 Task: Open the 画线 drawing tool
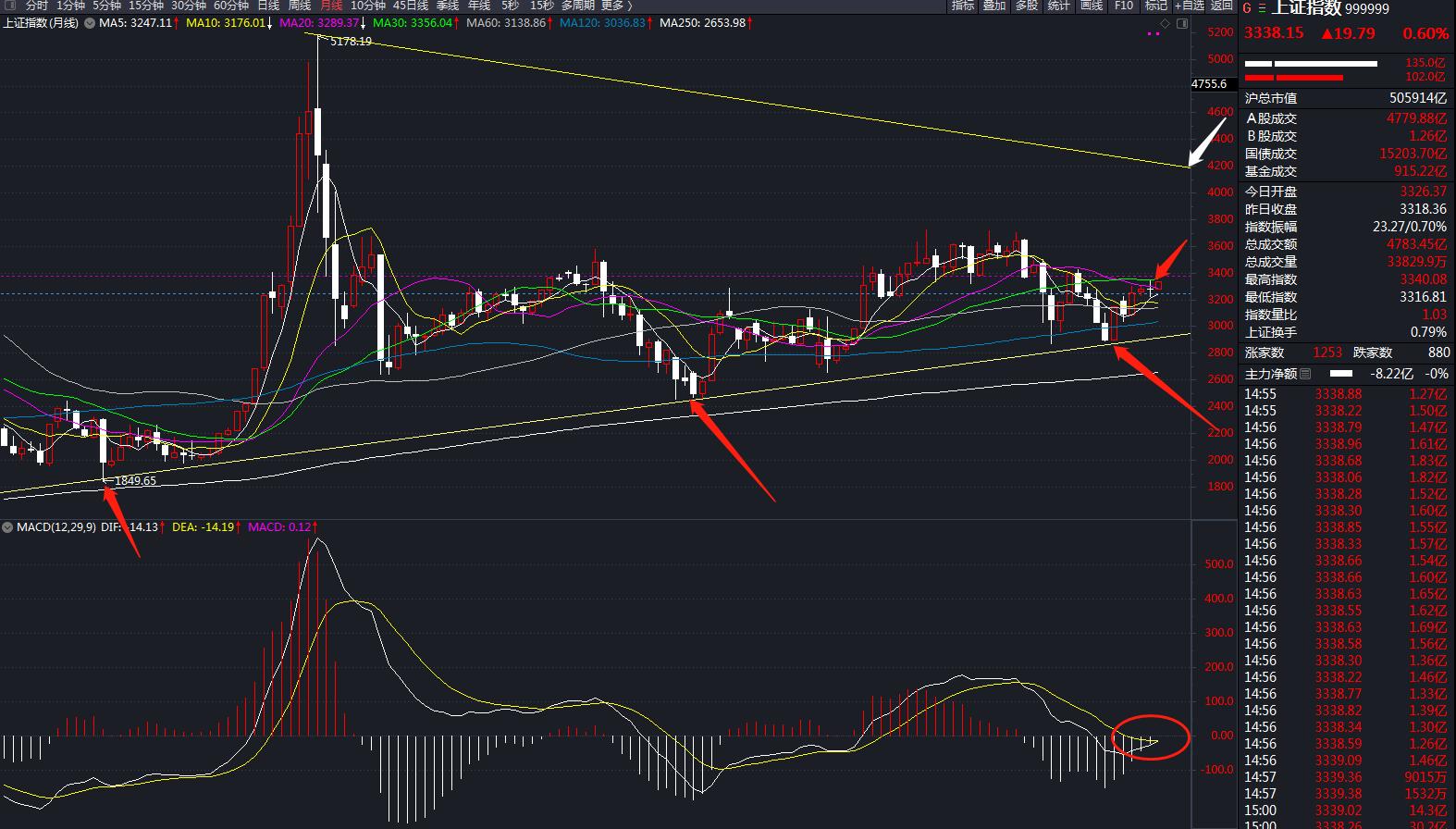pos(1092,6)
